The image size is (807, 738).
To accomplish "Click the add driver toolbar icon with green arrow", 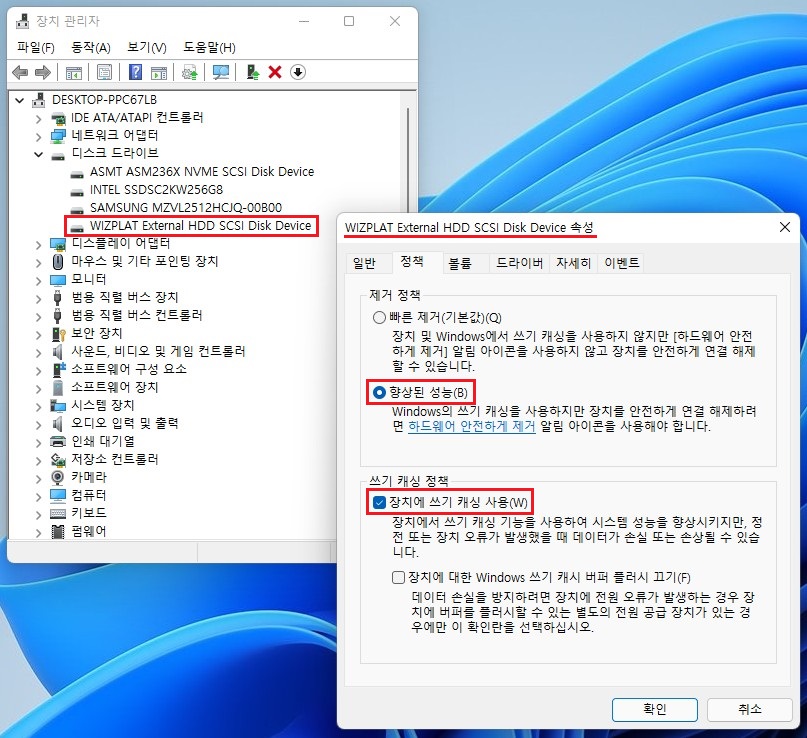I will click(x=252, y=72).
